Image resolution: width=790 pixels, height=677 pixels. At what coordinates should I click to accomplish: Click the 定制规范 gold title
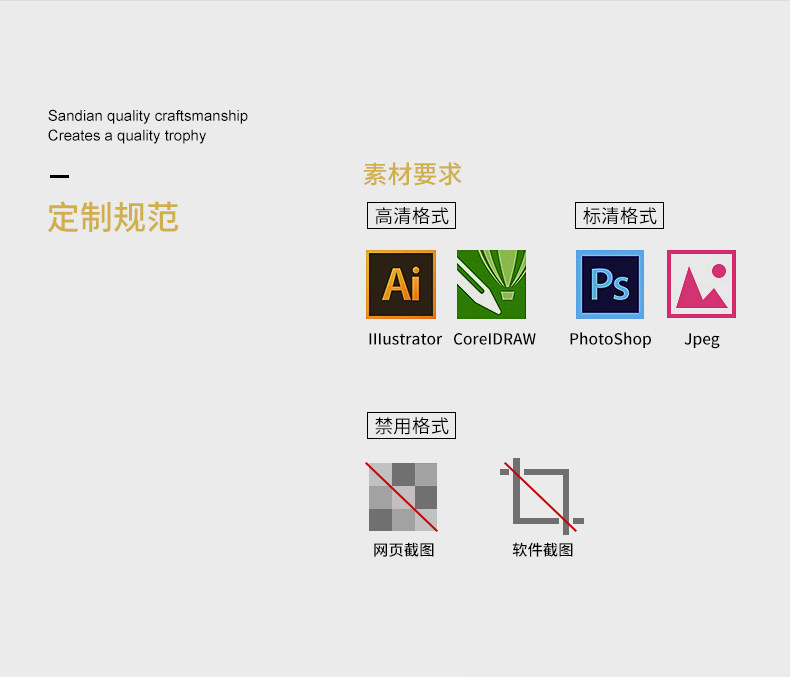113,218
